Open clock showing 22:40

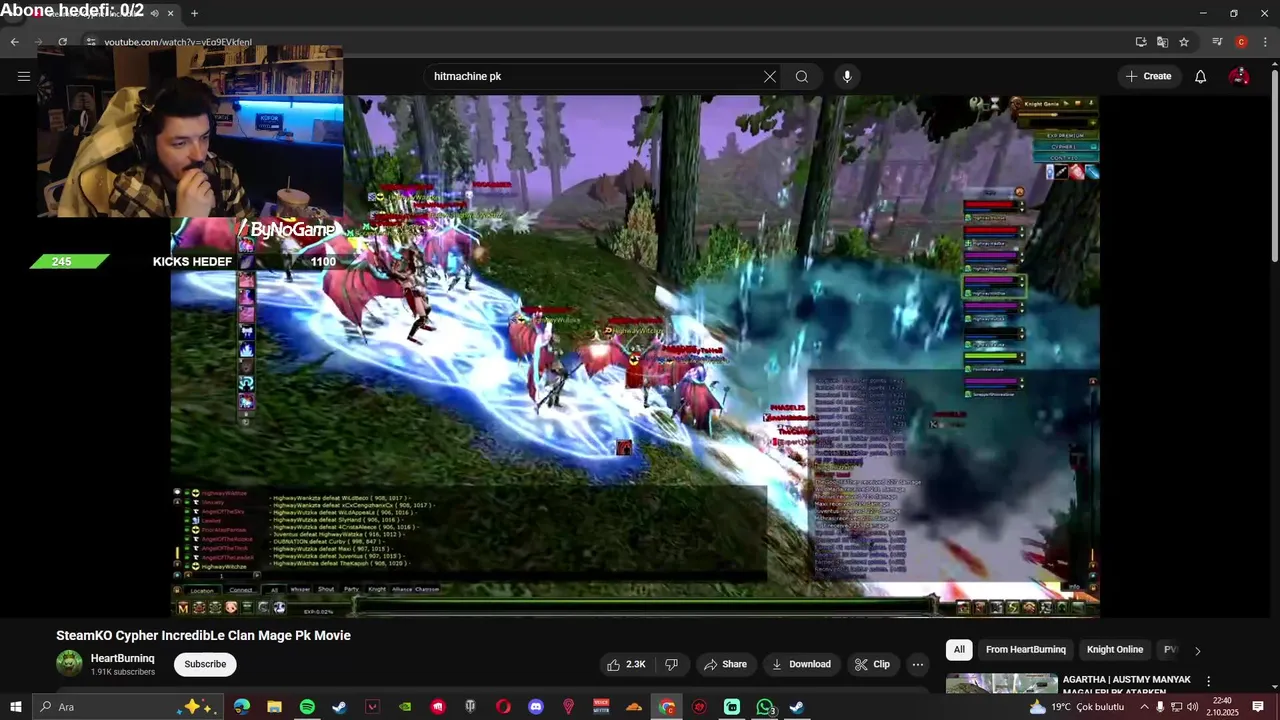pyautogui.click(x=1221, y=707)
